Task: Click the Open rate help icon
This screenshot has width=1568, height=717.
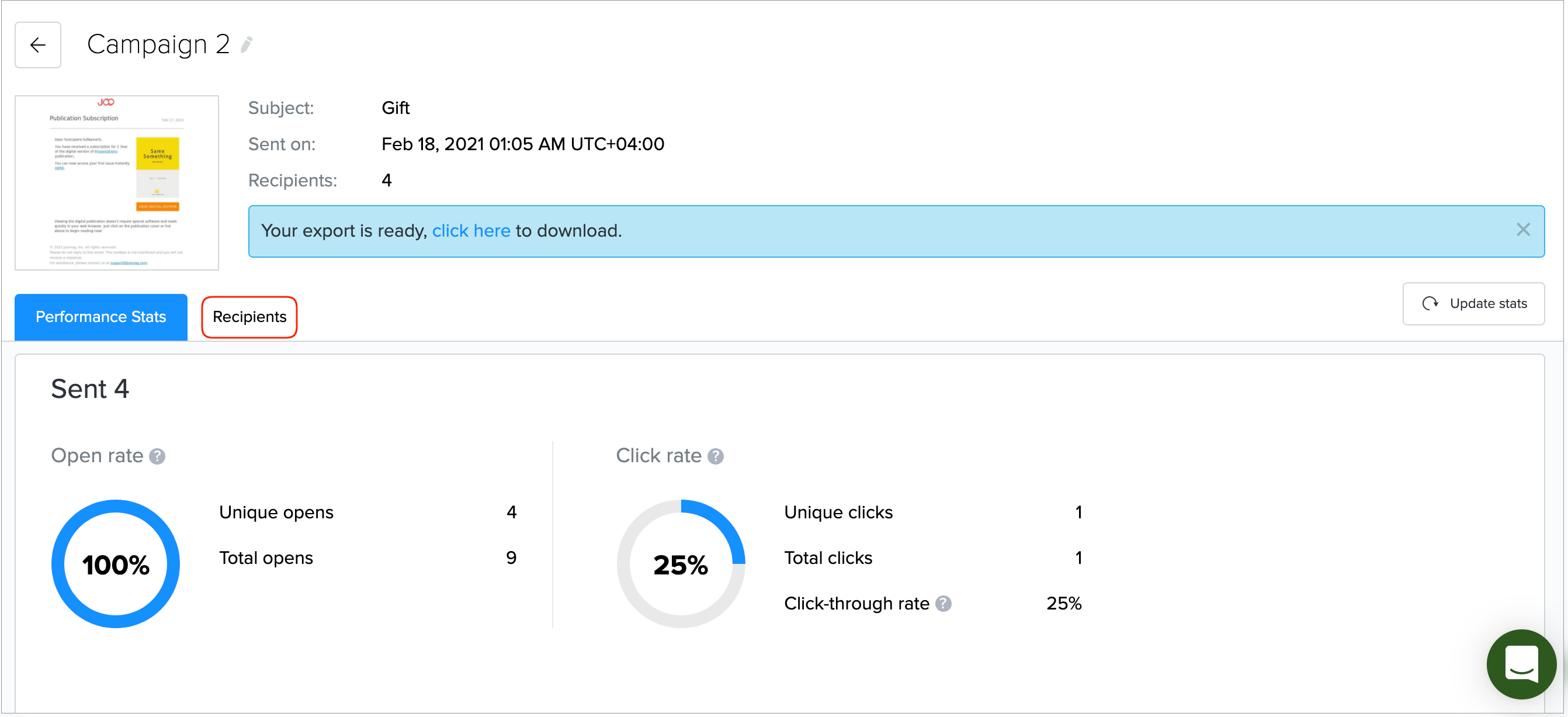Action: [157, 456]
